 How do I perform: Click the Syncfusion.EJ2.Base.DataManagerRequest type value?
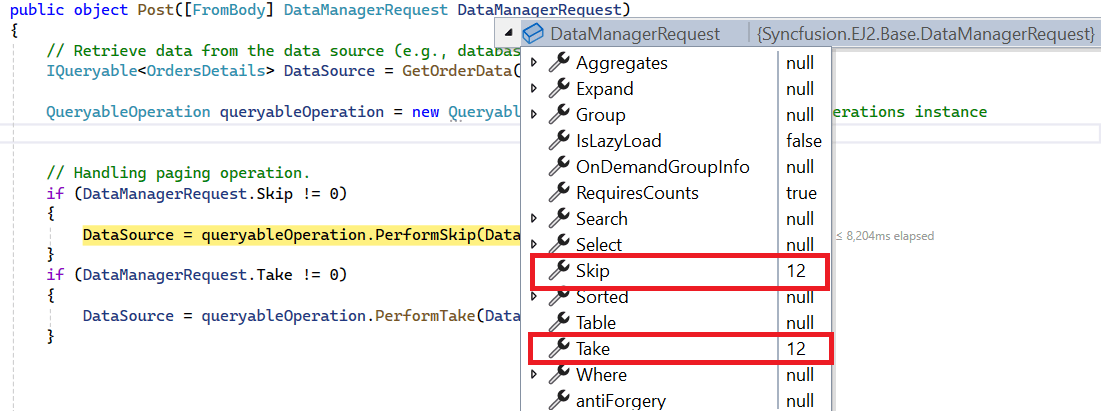click(925, 34)
